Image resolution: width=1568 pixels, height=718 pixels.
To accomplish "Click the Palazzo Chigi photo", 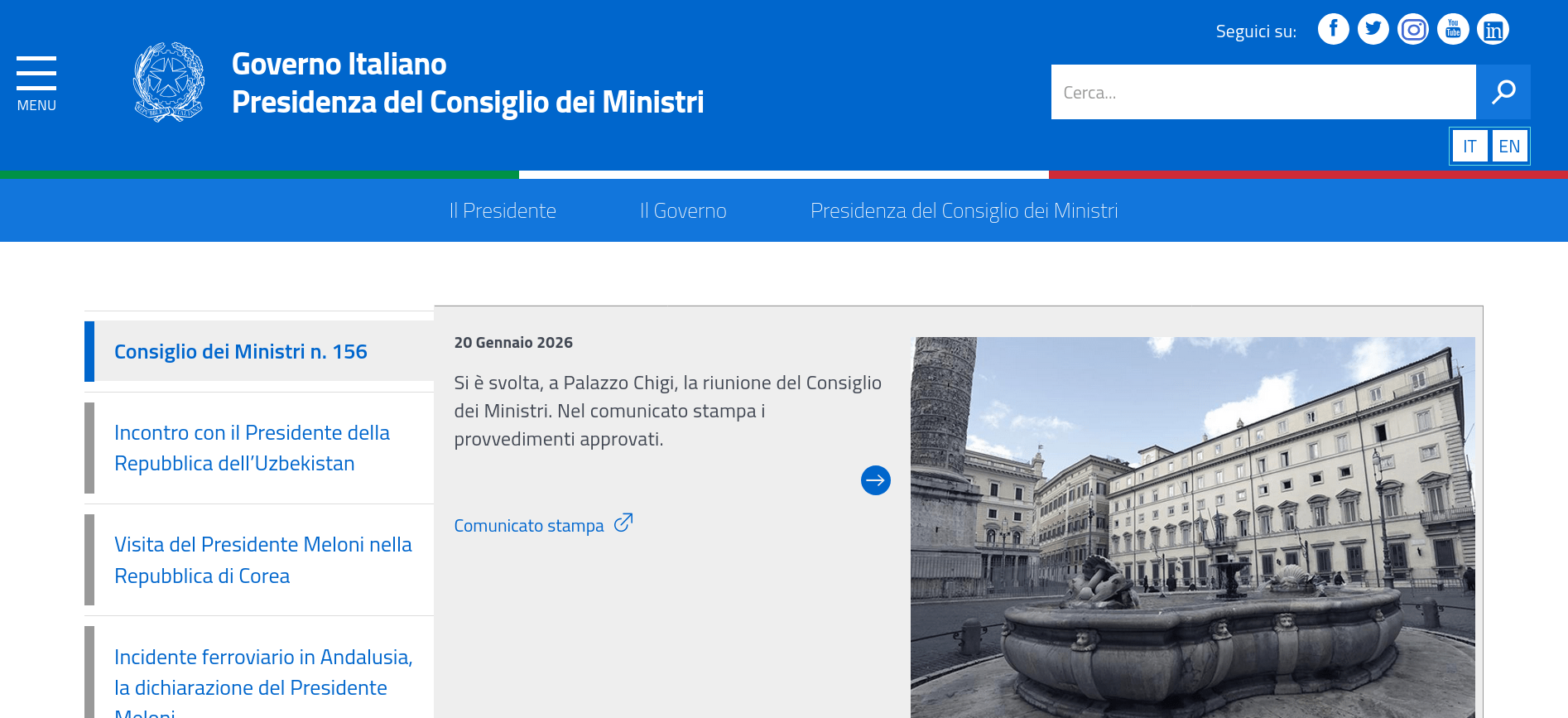I will (1192, 527).
